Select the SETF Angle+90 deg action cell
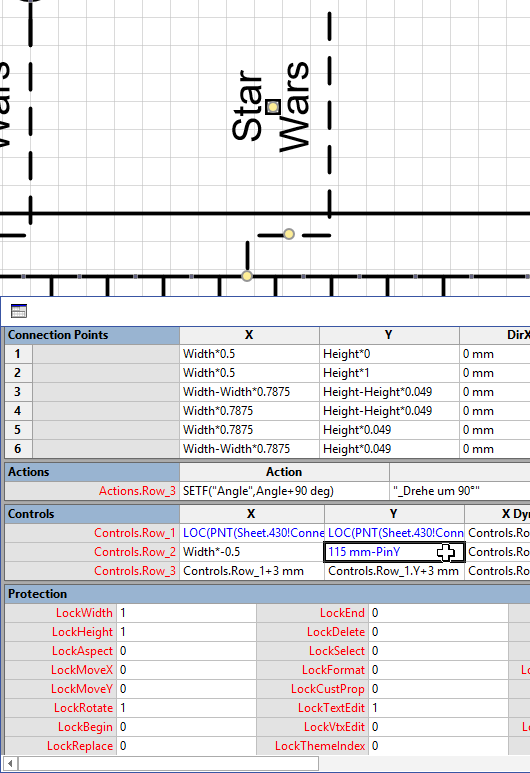 tap(284, 491)
